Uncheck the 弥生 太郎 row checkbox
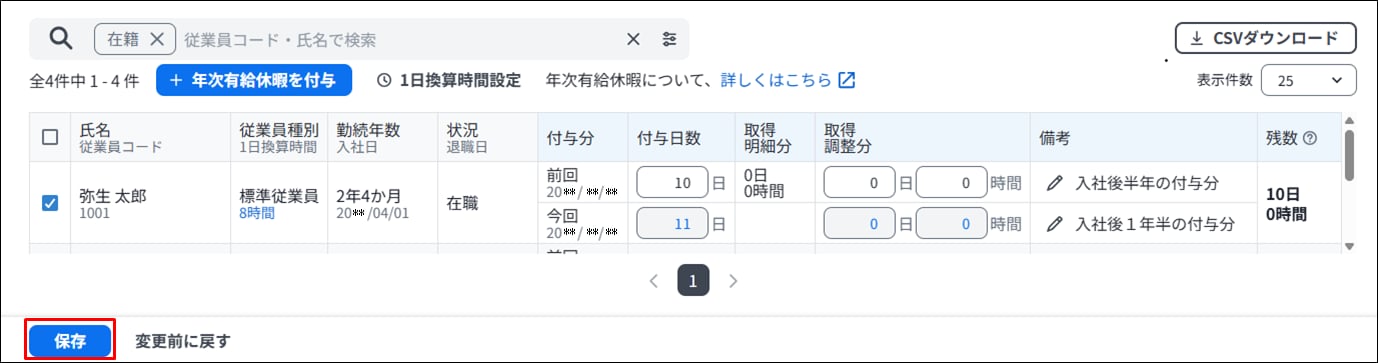Screen dimensions: 1378x363 click(x=50, y=203)
